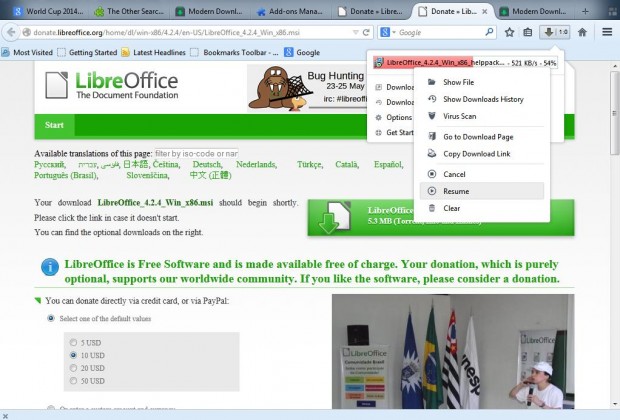Switch to the last Modern Download tab
The width and height of the screenshot is (620, 420).
[x=534, y=11]
